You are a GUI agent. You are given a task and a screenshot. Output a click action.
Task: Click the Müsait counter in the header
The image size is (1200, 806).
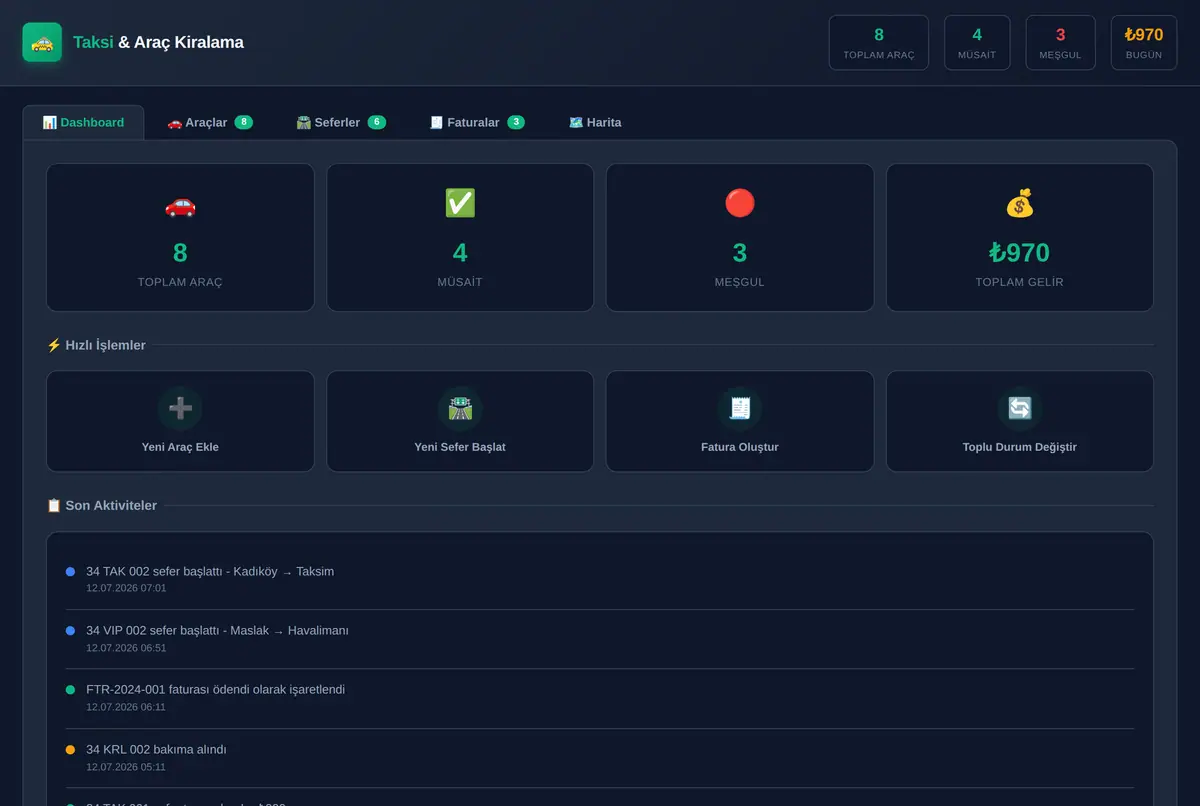(x=977, y=43)
